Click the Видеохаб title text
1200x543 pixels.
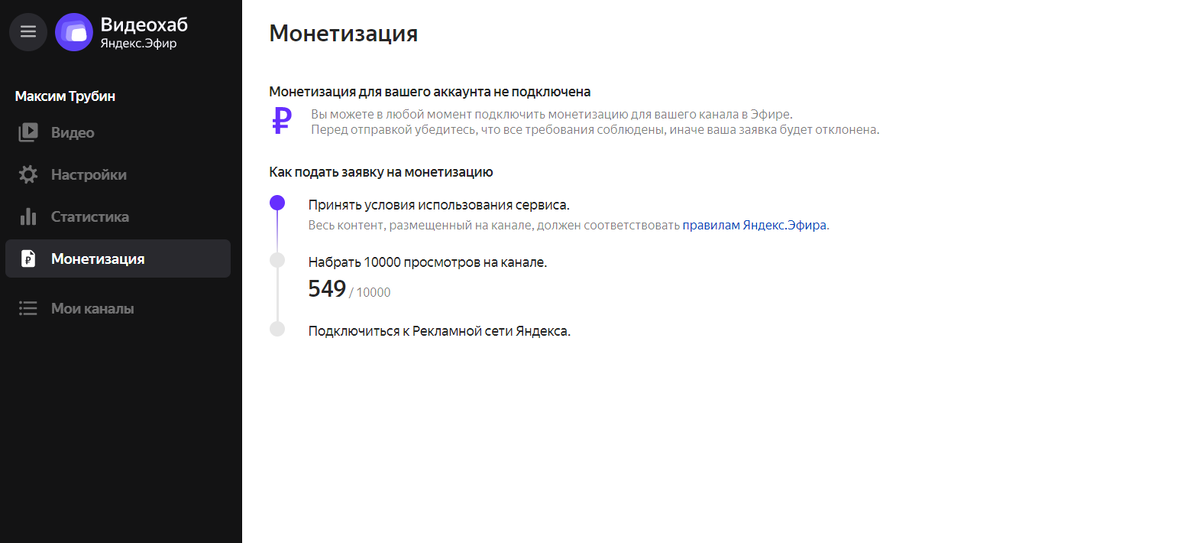coord(144,24)
